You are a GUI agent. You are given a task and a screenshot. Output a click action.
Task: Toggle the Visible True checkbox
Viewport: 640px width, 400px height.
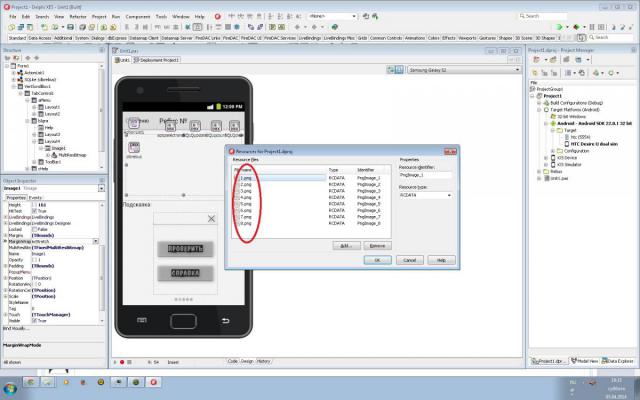click(35, 321)
